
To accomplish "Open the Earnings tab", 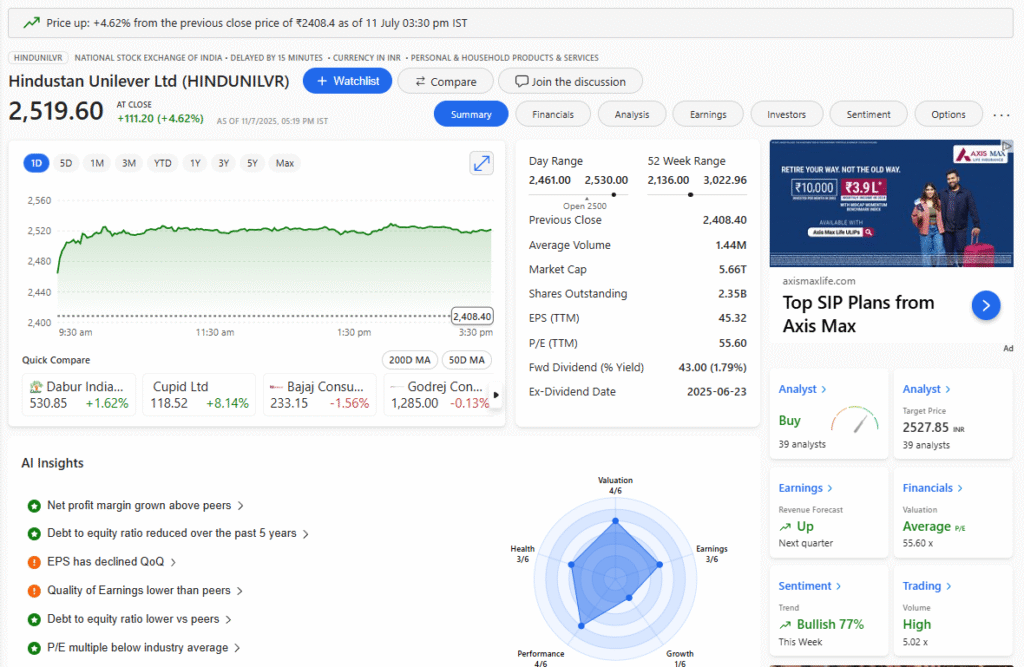I will coord(707,114).
